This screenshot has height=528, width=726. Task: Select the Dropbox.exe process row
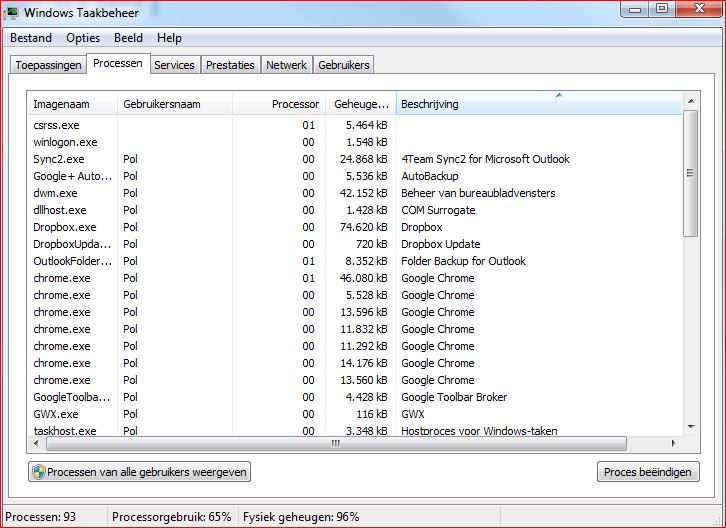tap(65, 227)
